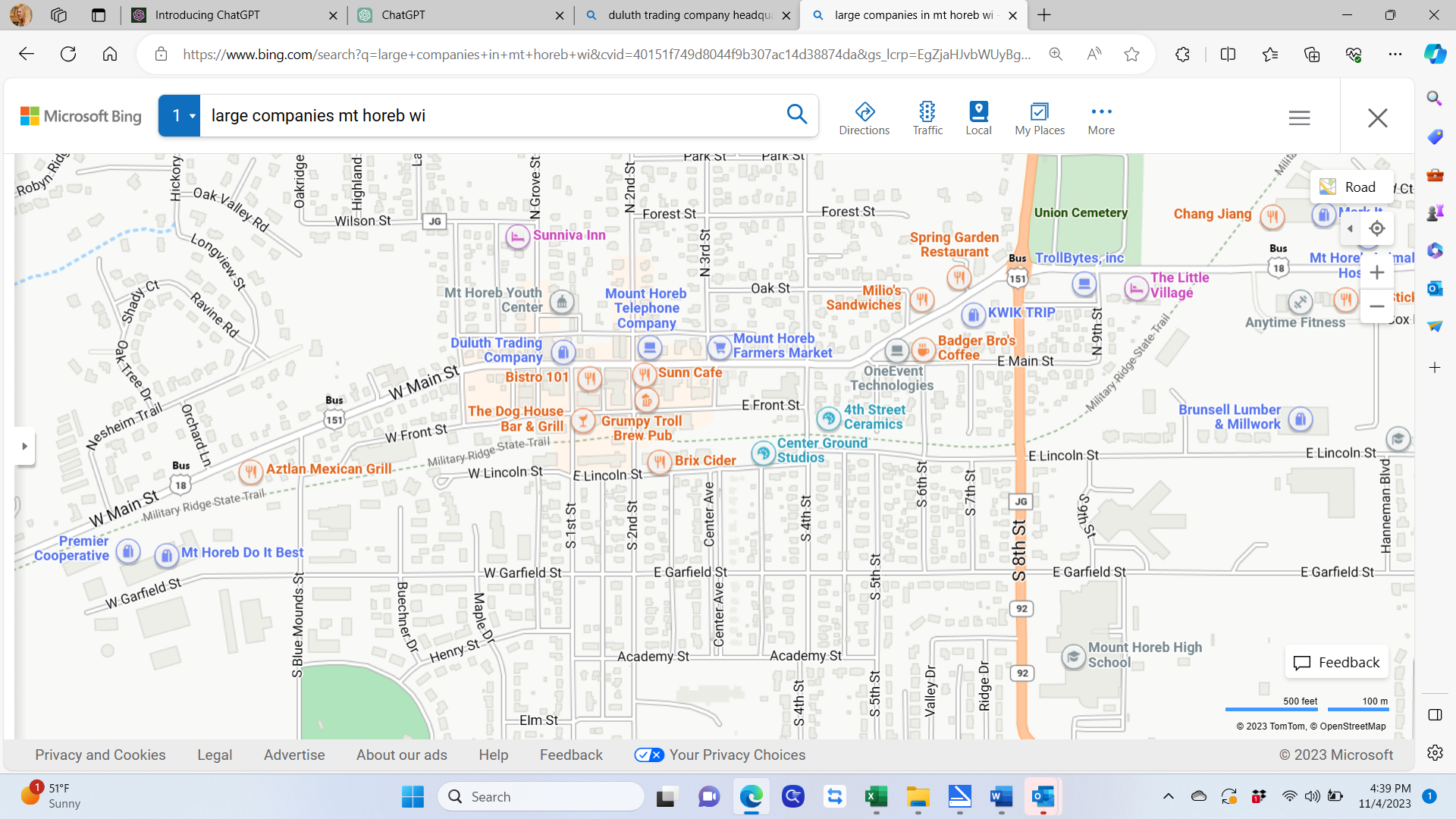Screen dimensions: 1456x819
Task: Open the Copilot sidebar
Action: [1434, 54]
